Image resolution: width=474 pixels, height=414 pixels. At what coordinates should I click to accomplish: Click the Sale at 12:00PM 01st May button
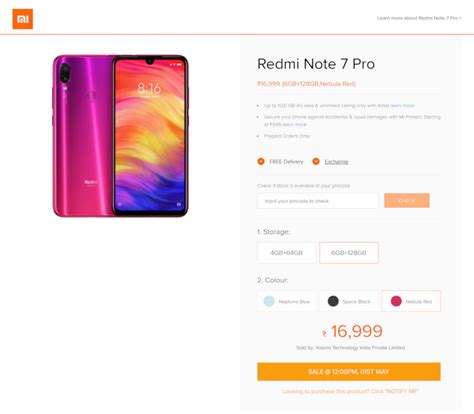[x=349, y=372]
